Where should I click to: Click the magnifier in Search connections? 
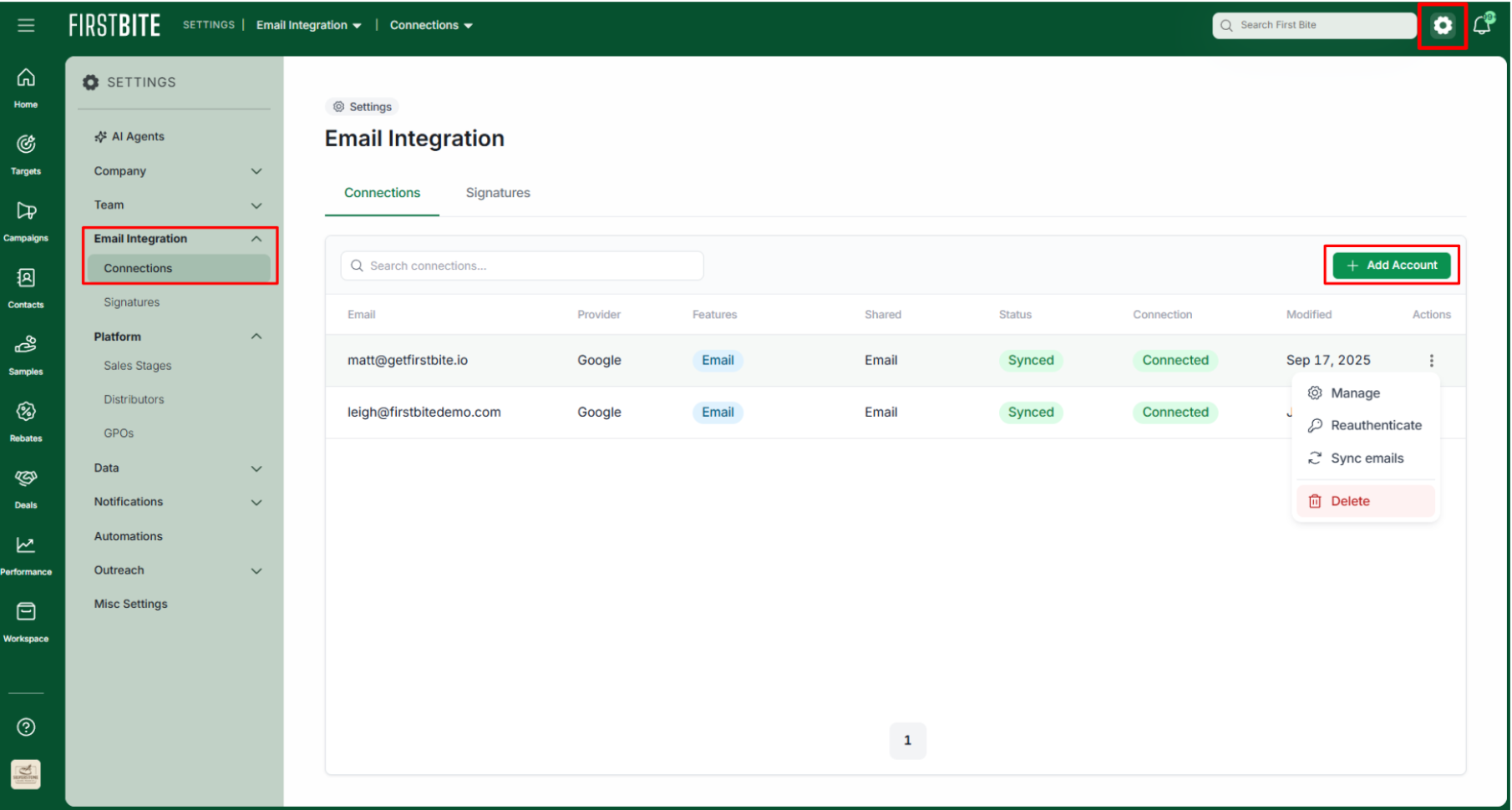pyautogui.click(x=357, y=266)
